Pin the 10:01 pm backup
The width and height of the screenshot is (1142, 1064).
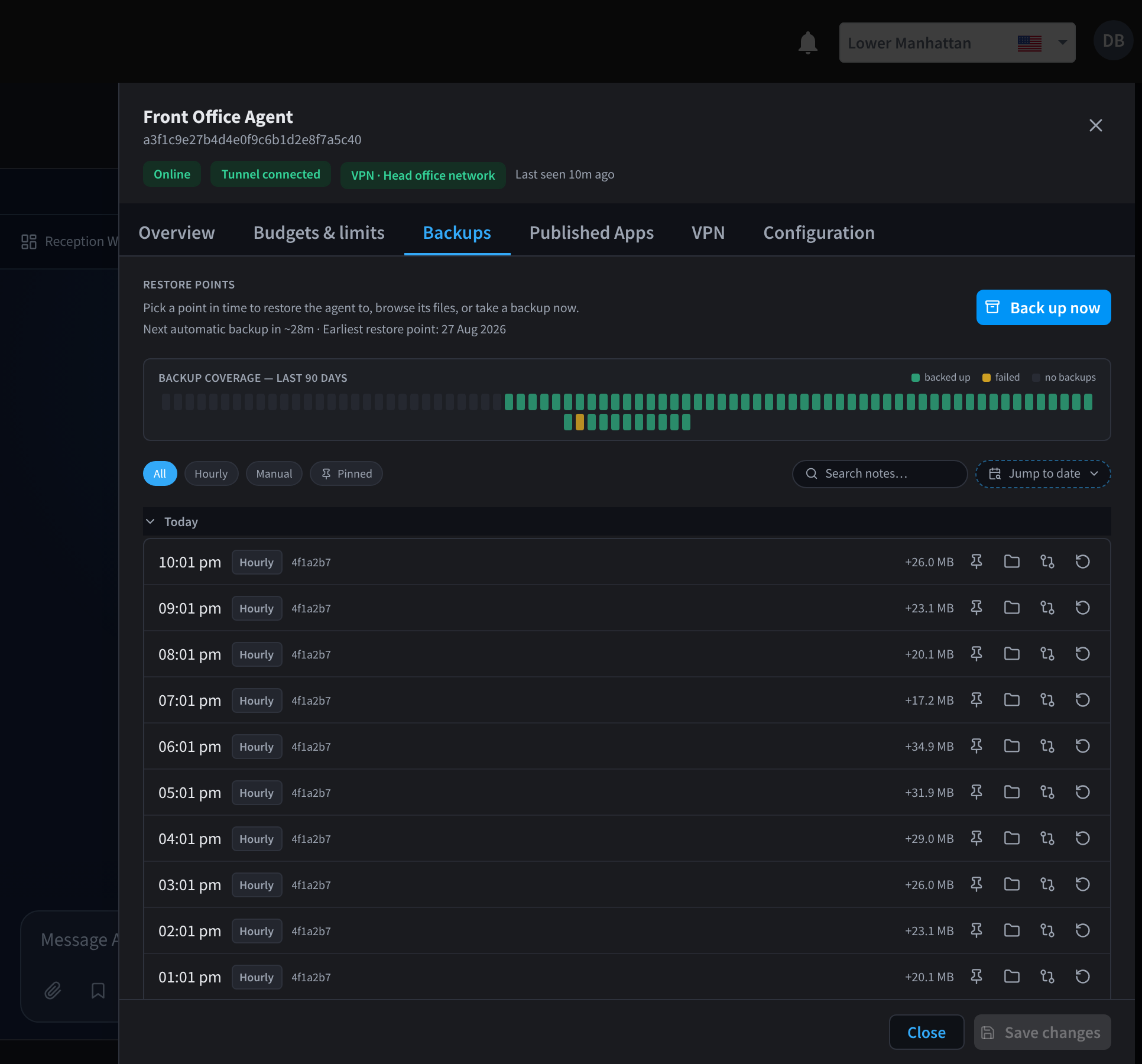tap(976, 562)
